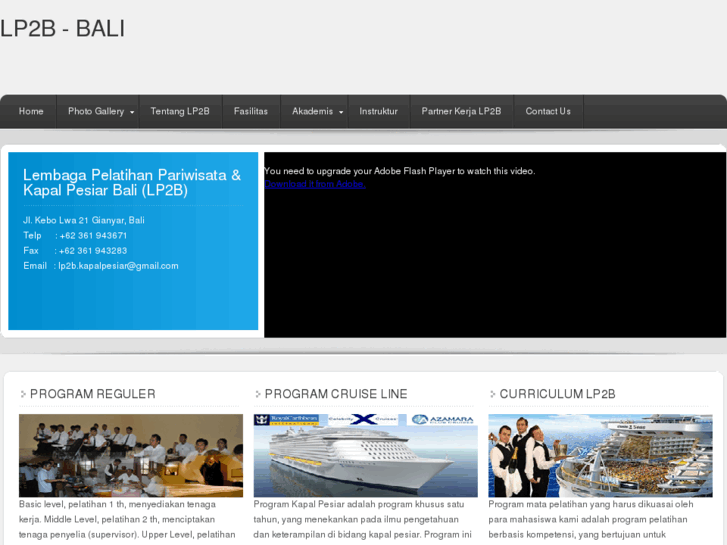This screenshot has width=727, height=545.
Task: Click the Telp number +62 361 943671
Action: 93,236
